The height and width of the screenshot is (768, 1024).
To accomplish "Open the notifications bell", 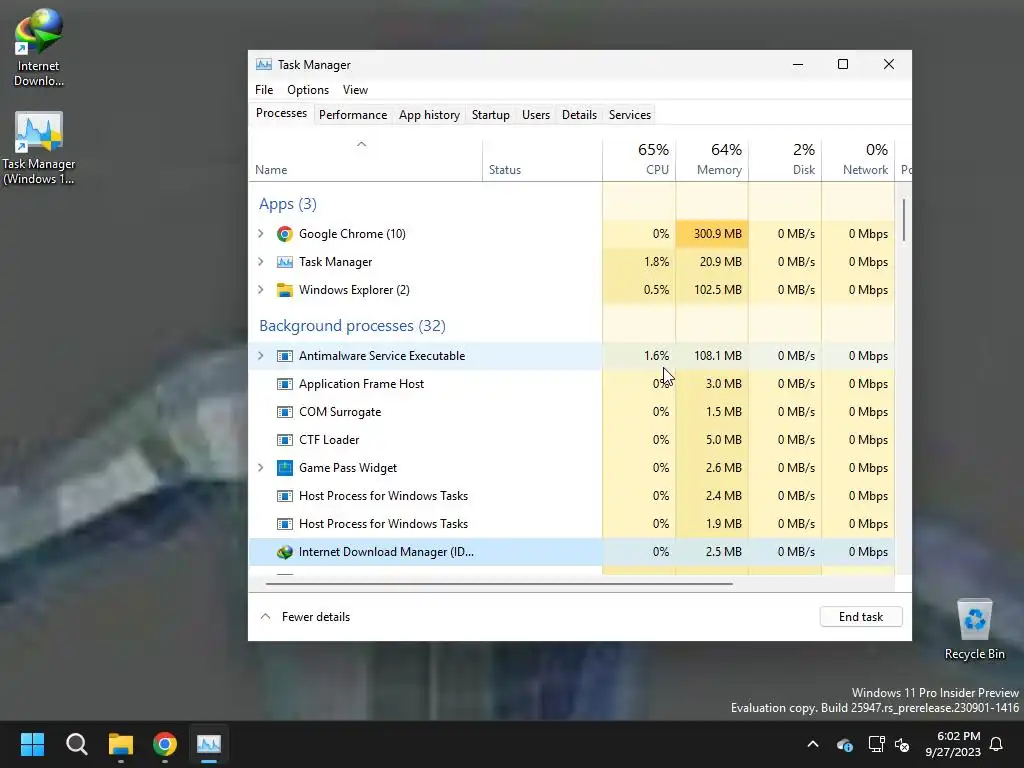I will pyautogui.click(x=996, y=744).
